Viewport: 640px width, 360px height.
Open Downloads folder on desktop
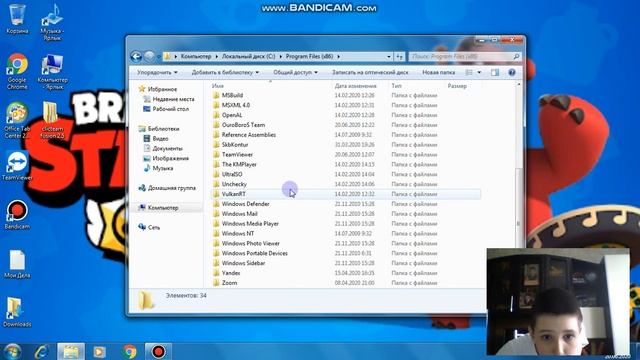[x=17, y=312]
